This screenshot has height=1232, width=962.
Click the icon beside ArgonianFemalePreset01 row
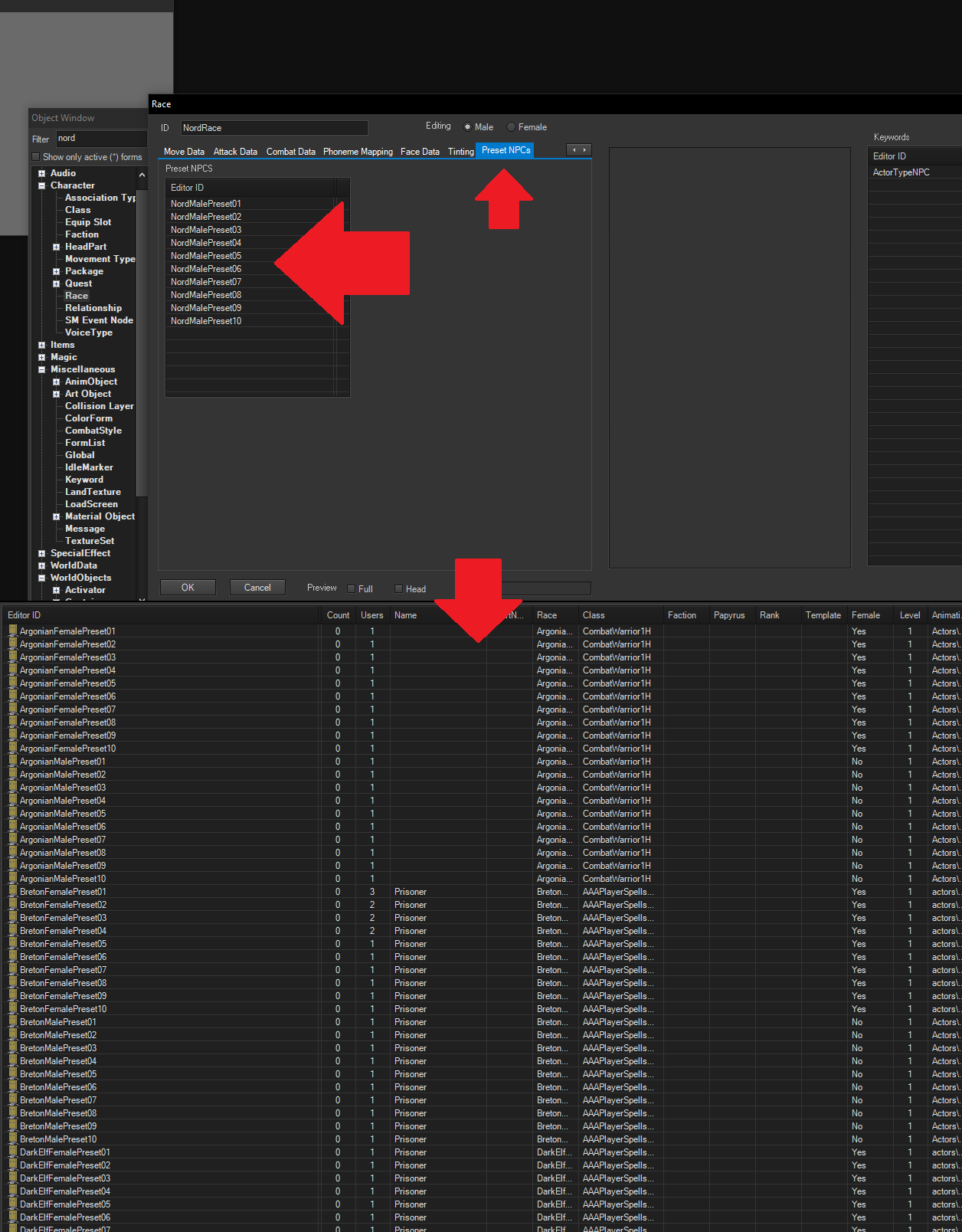pyautogui.click(x=12, y=631)
